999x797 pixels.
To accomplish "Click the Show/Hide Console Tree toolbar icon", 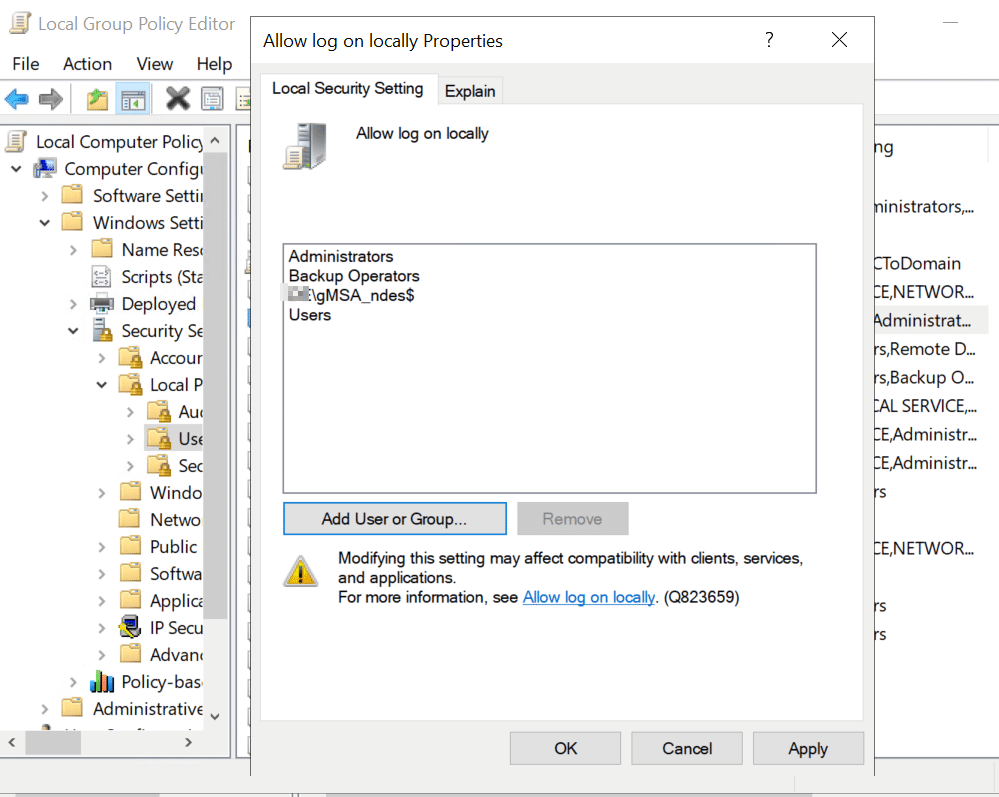I will click(132, 98).
